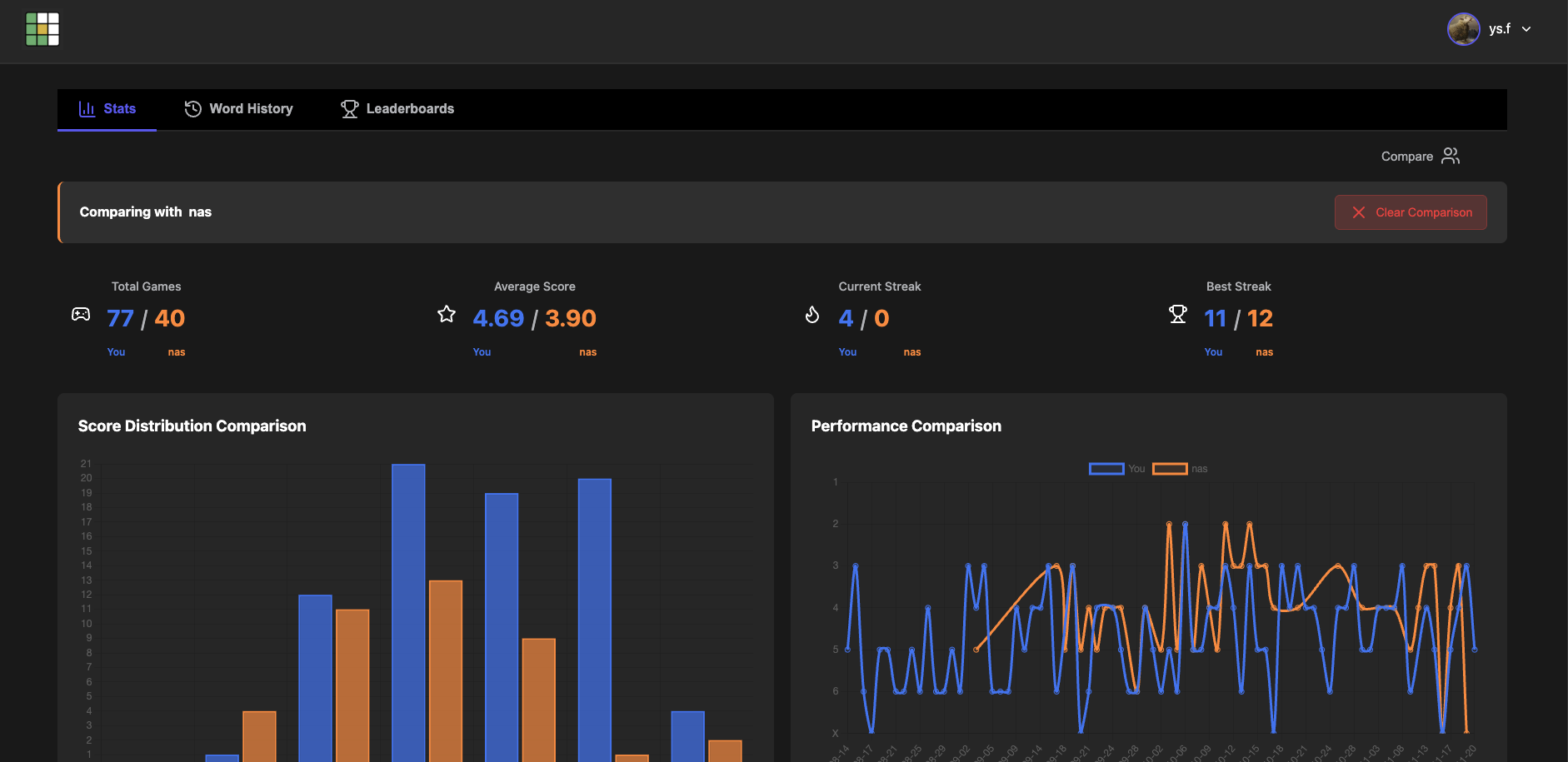
Task: Click the bar chart icon on Stats tab
Action: [x=87, y=108]
